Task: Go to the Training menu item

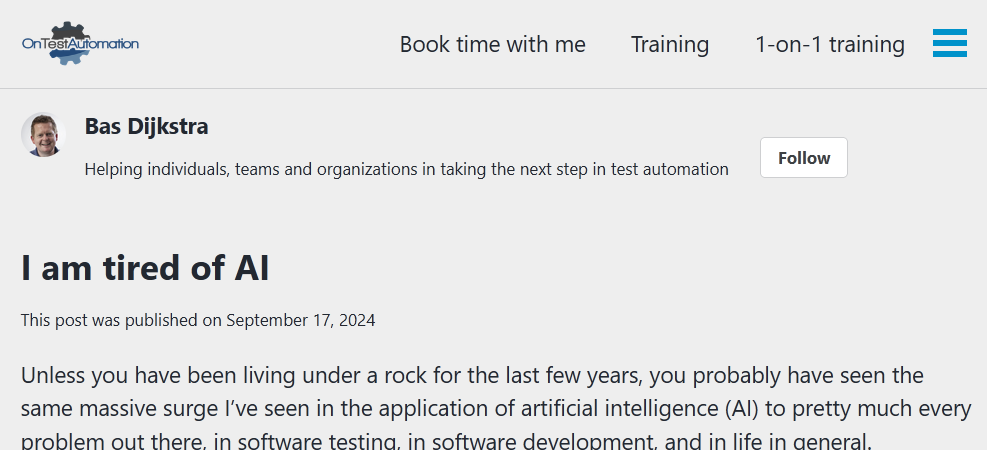Action: 670,44
